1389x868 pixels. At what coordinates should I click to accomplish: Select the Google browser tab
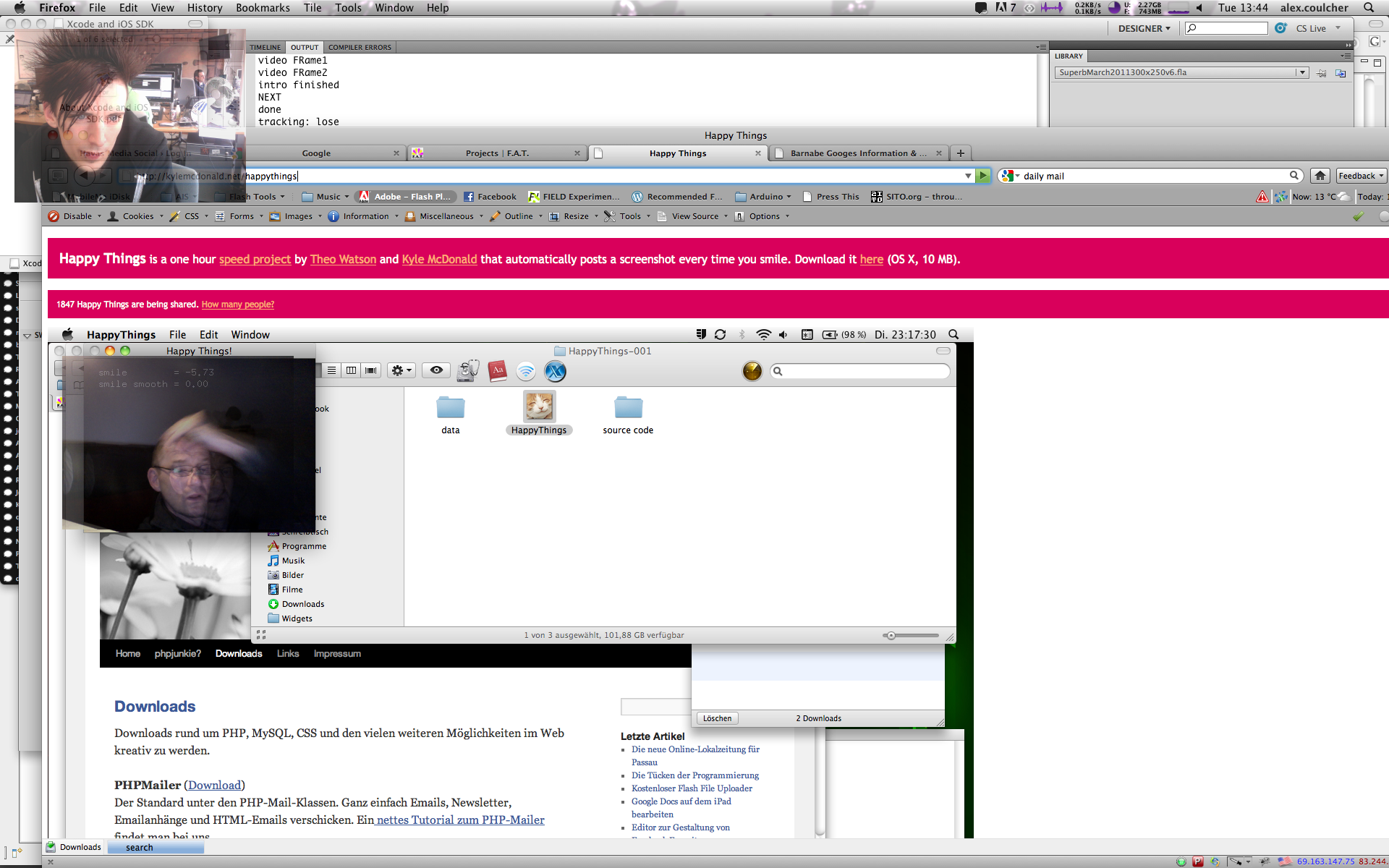click(x=316, y=153)
